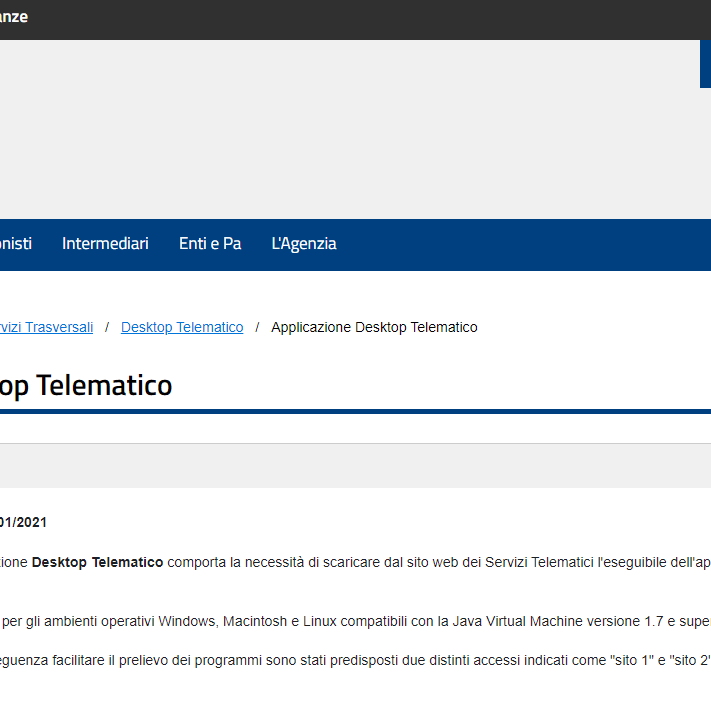Click bold 'Desktop Telematico' in the paragraph
The height and width of the screenshot is (711, 711).
click(x=97, y=563)
